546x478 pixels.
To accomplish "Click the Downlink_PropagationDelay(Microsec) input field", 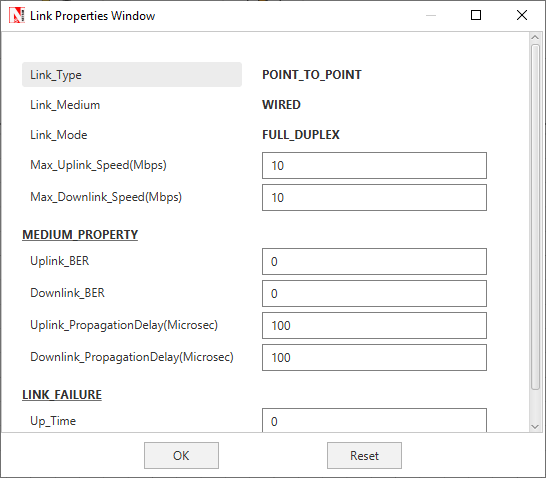I will [x=374, y=358].
